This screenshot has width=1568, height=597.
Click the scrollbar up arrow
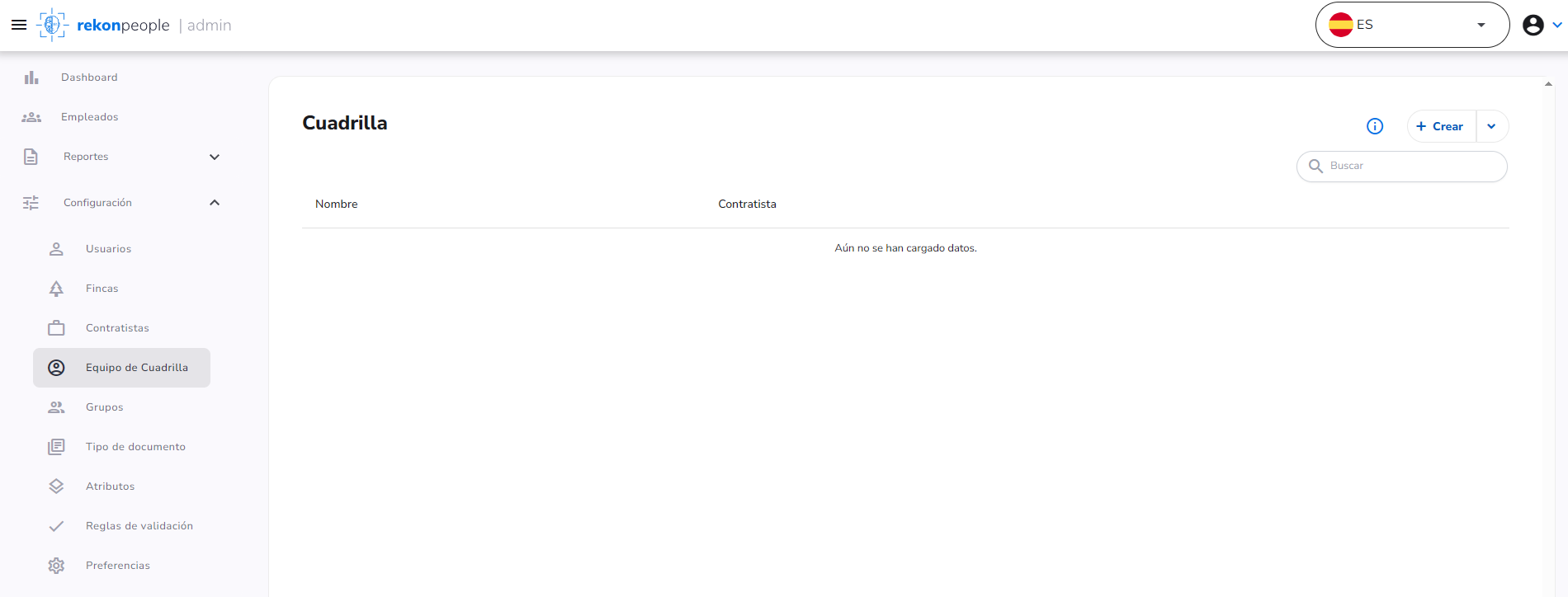pyautogui.click(x=1548, y=83)
